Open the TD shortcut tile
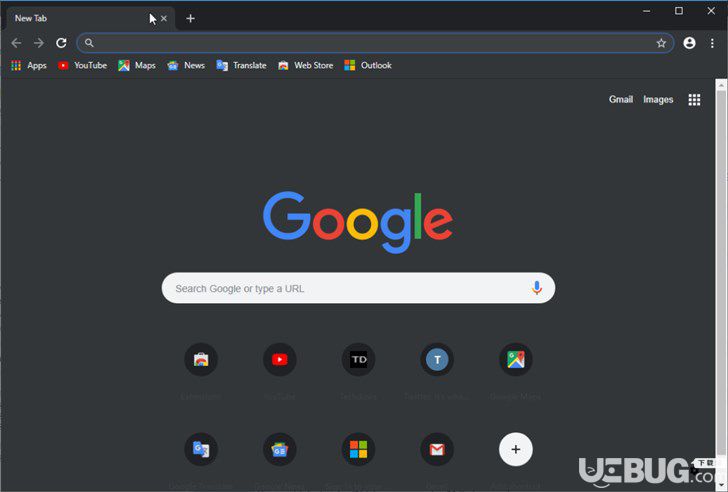The image size is (728, 492). click(358, 360)
